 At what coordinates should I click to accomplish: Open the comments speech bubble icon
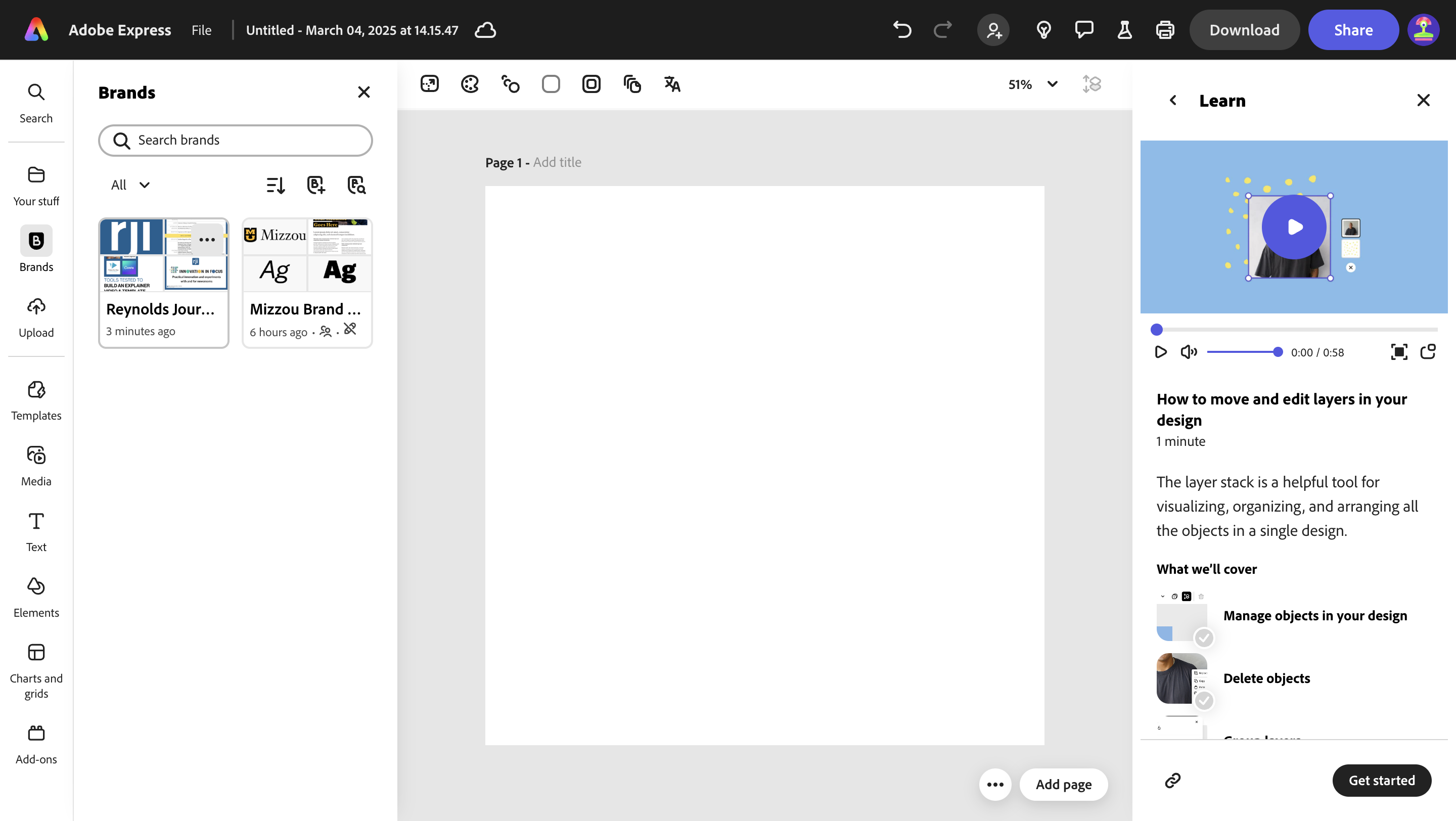[x=1083, y=30]
